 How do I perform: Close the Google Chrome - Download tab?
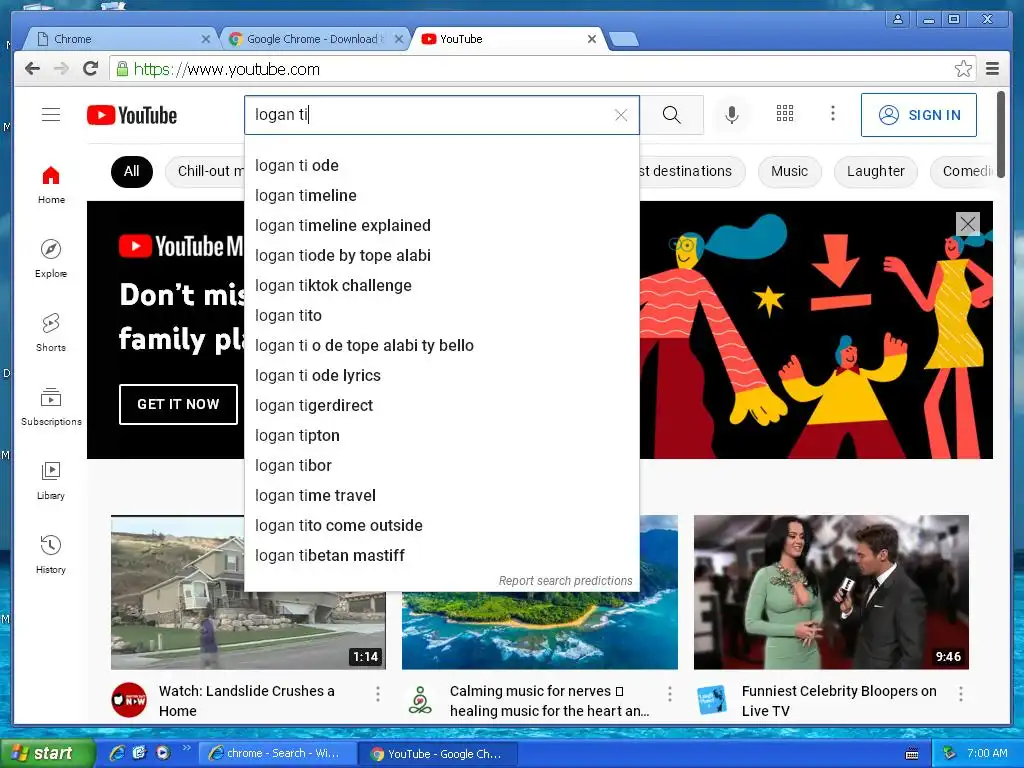pos(399,39)
